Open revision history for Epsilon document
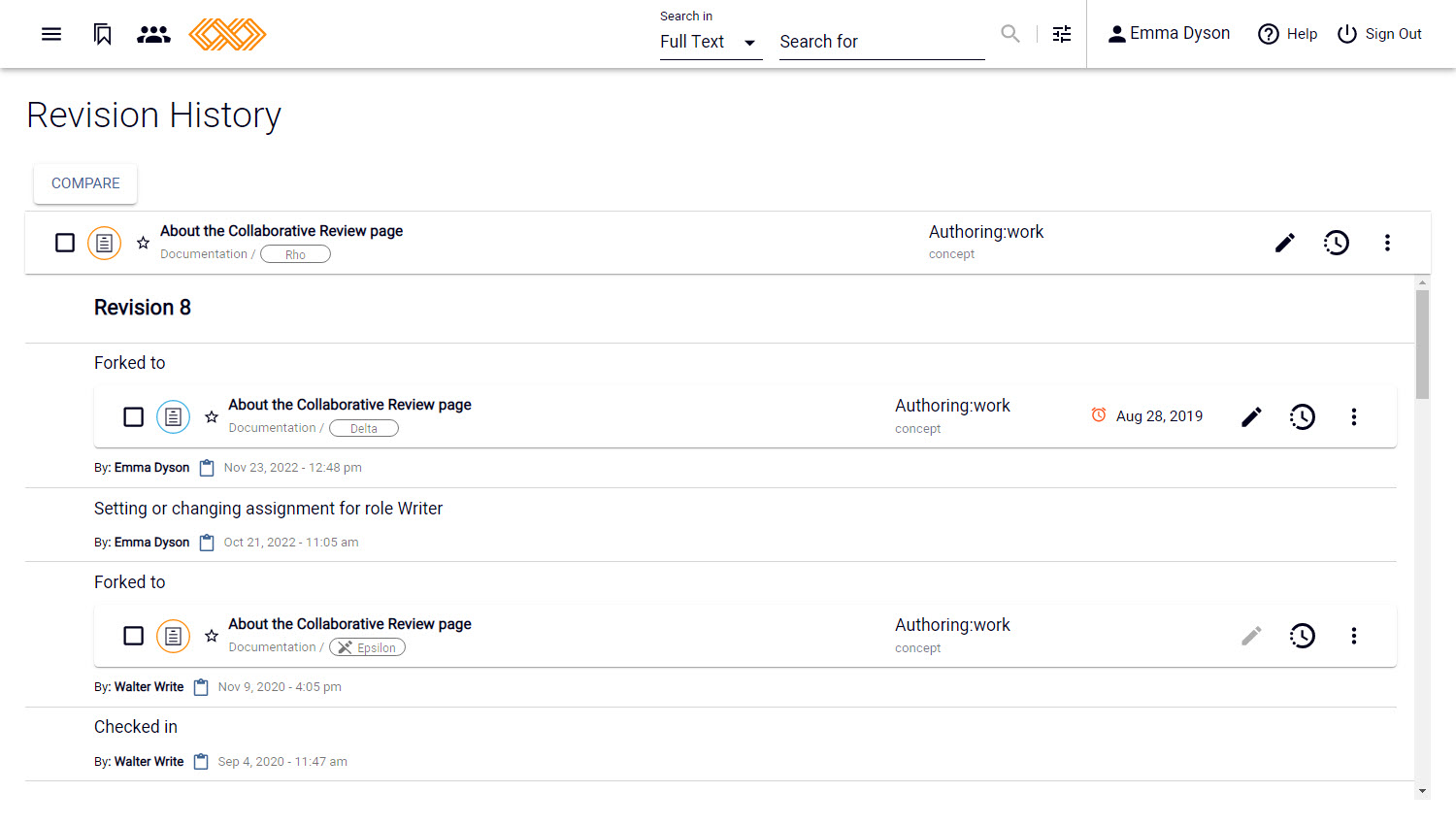The height and width of the screenshot is (825, 1456). [x=1303, y=636]
